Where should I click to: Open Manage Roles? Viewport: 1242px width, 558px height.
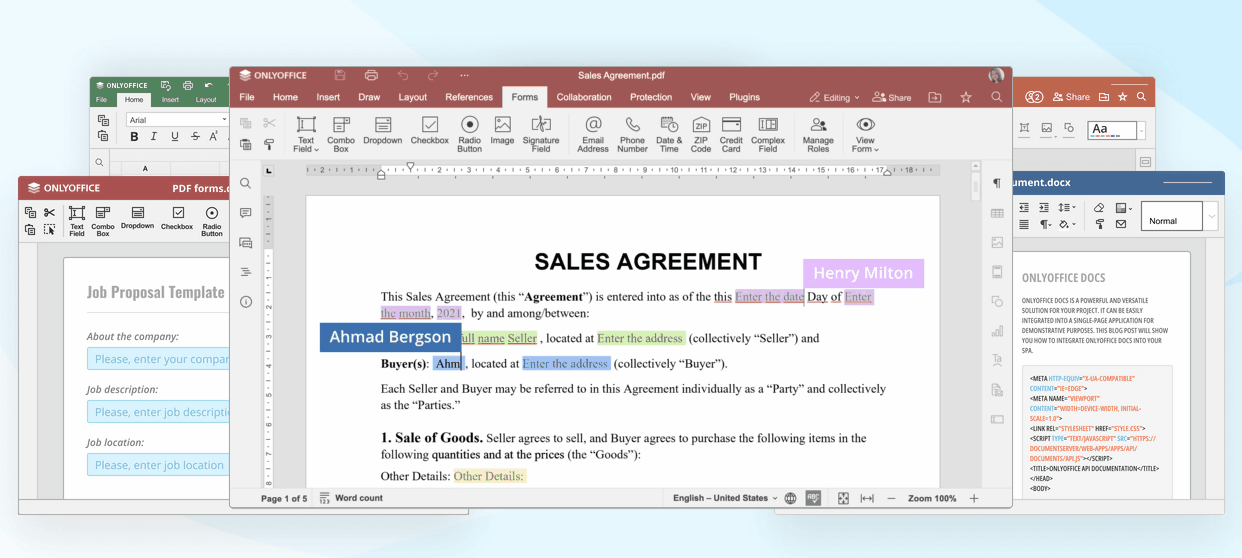click(x=818, y=134)
